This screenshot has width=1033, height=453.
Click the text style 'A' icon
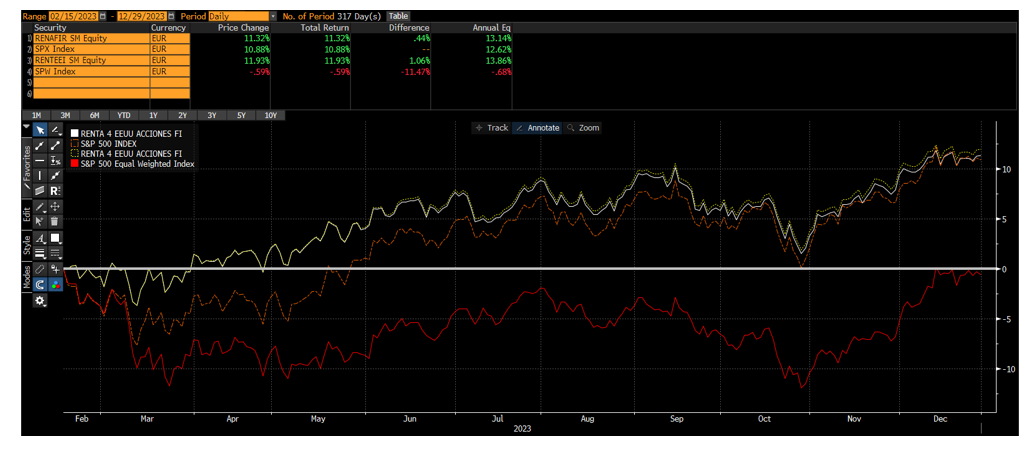point(40,238)
